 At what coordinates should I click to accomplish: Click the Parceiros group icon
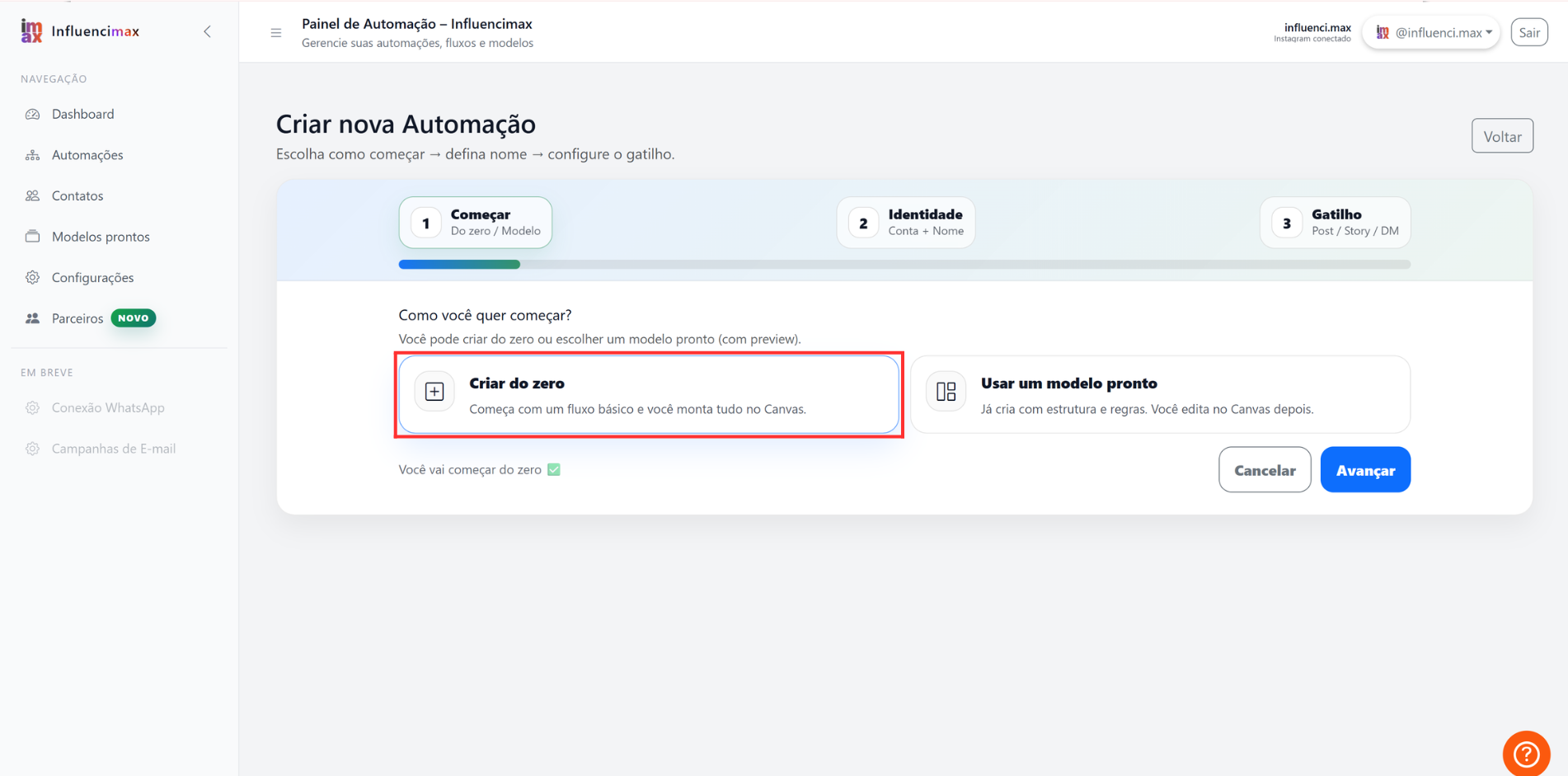(x=33, y=318)
